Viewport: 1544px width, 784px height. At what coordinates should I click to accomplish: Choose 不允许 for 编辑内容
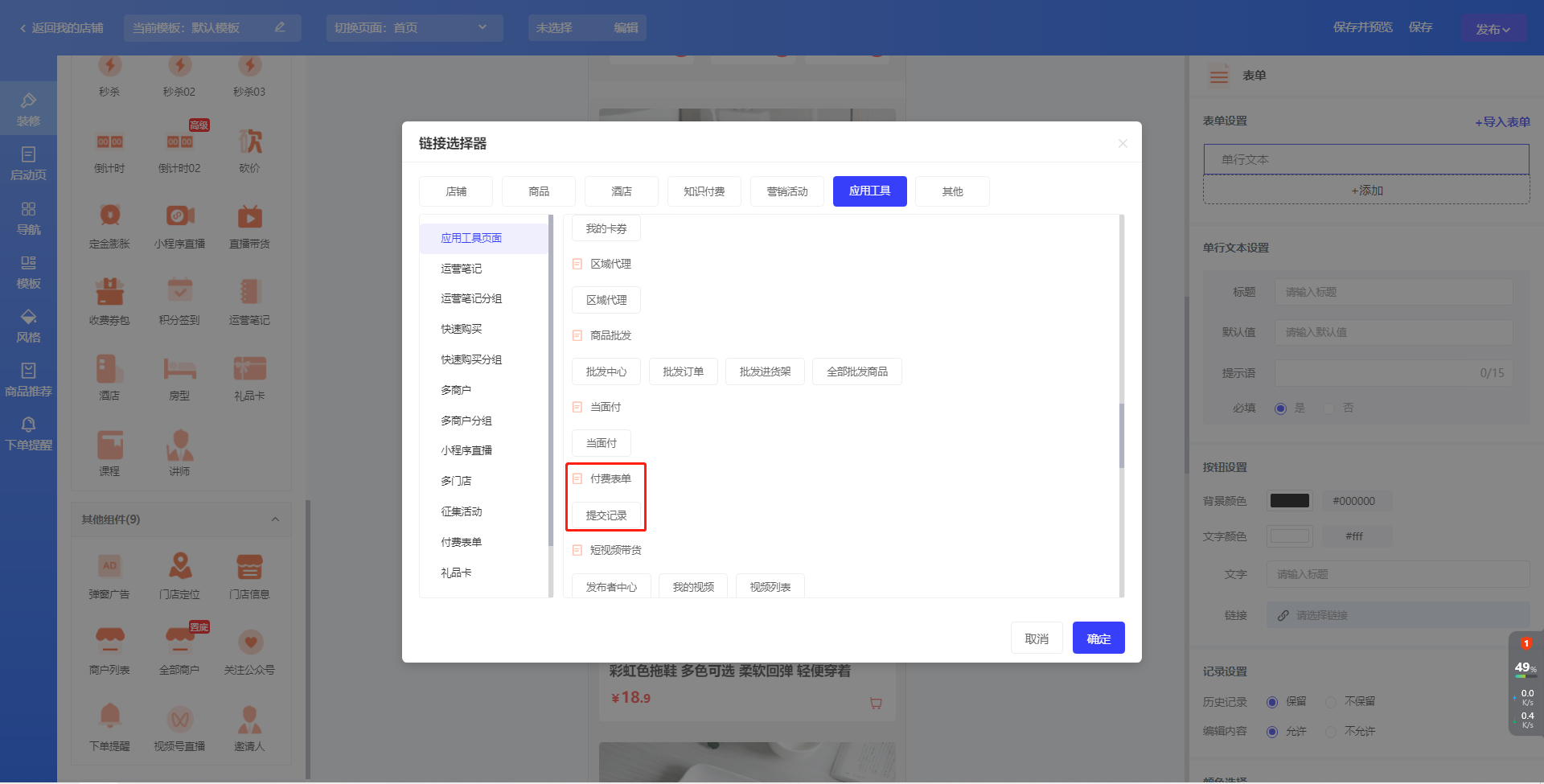pos(1331,732)
